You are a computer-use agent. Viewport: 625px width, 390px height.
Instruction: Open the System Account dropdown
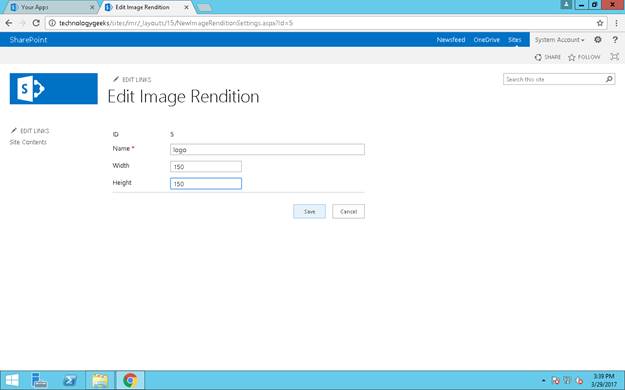tap(560, 39)
